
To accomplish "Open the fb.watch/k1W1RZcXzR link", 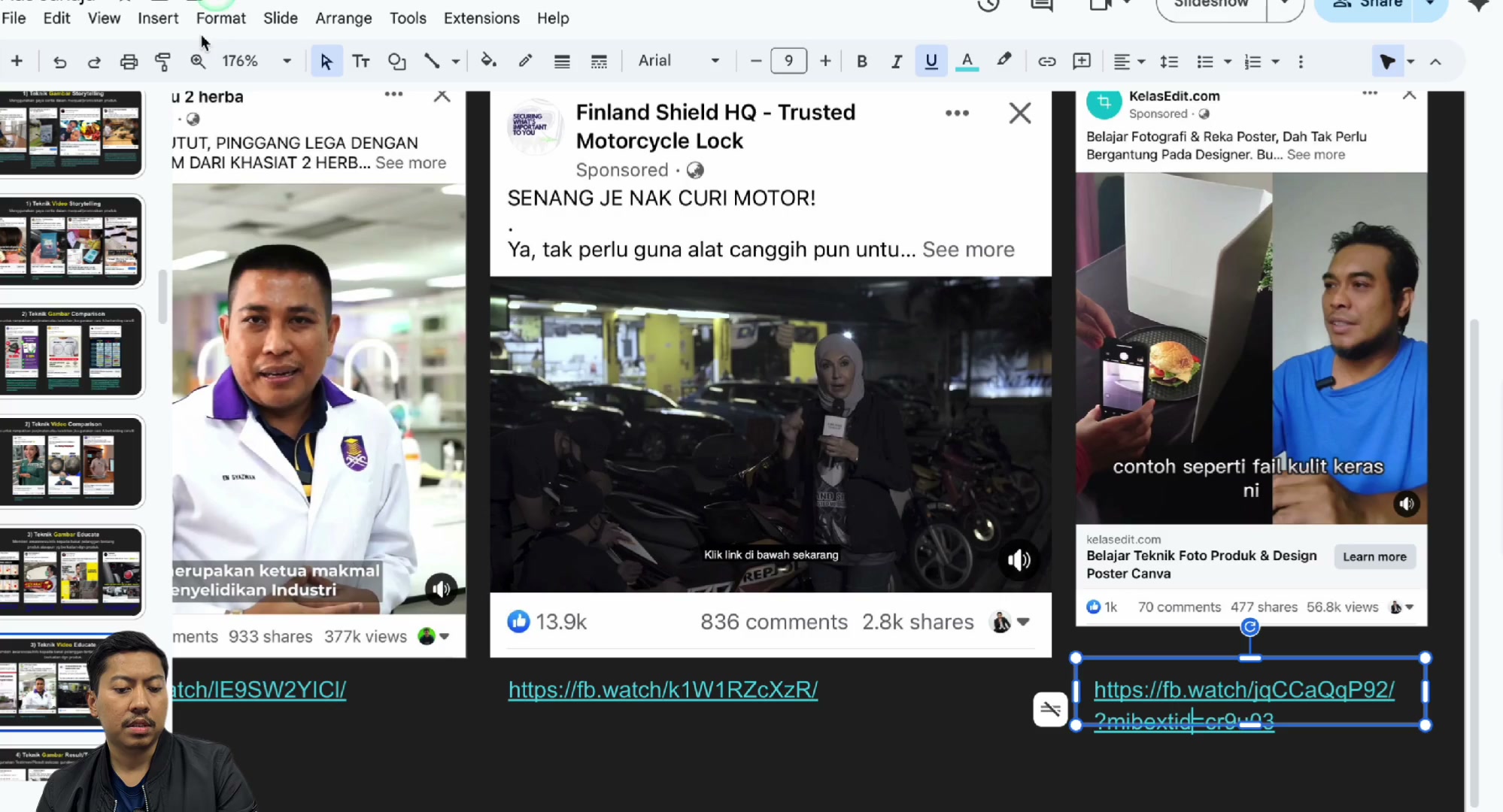I will [x=663, y=689].
